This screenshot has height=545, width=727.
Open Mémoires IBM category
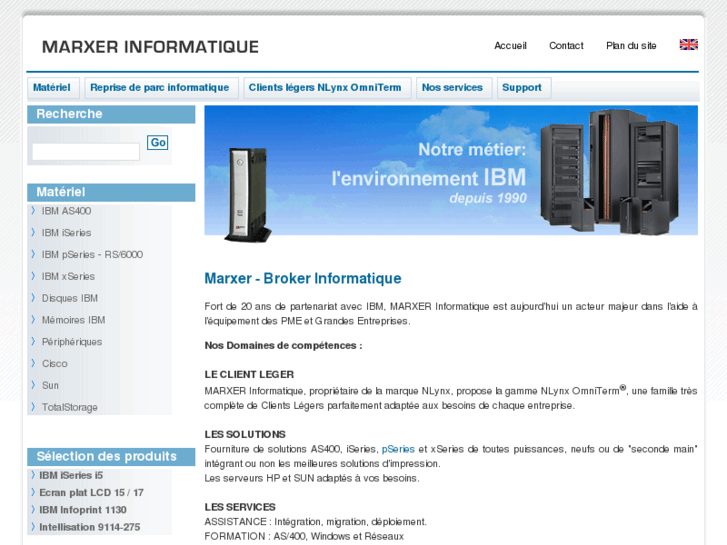point(74,320)
